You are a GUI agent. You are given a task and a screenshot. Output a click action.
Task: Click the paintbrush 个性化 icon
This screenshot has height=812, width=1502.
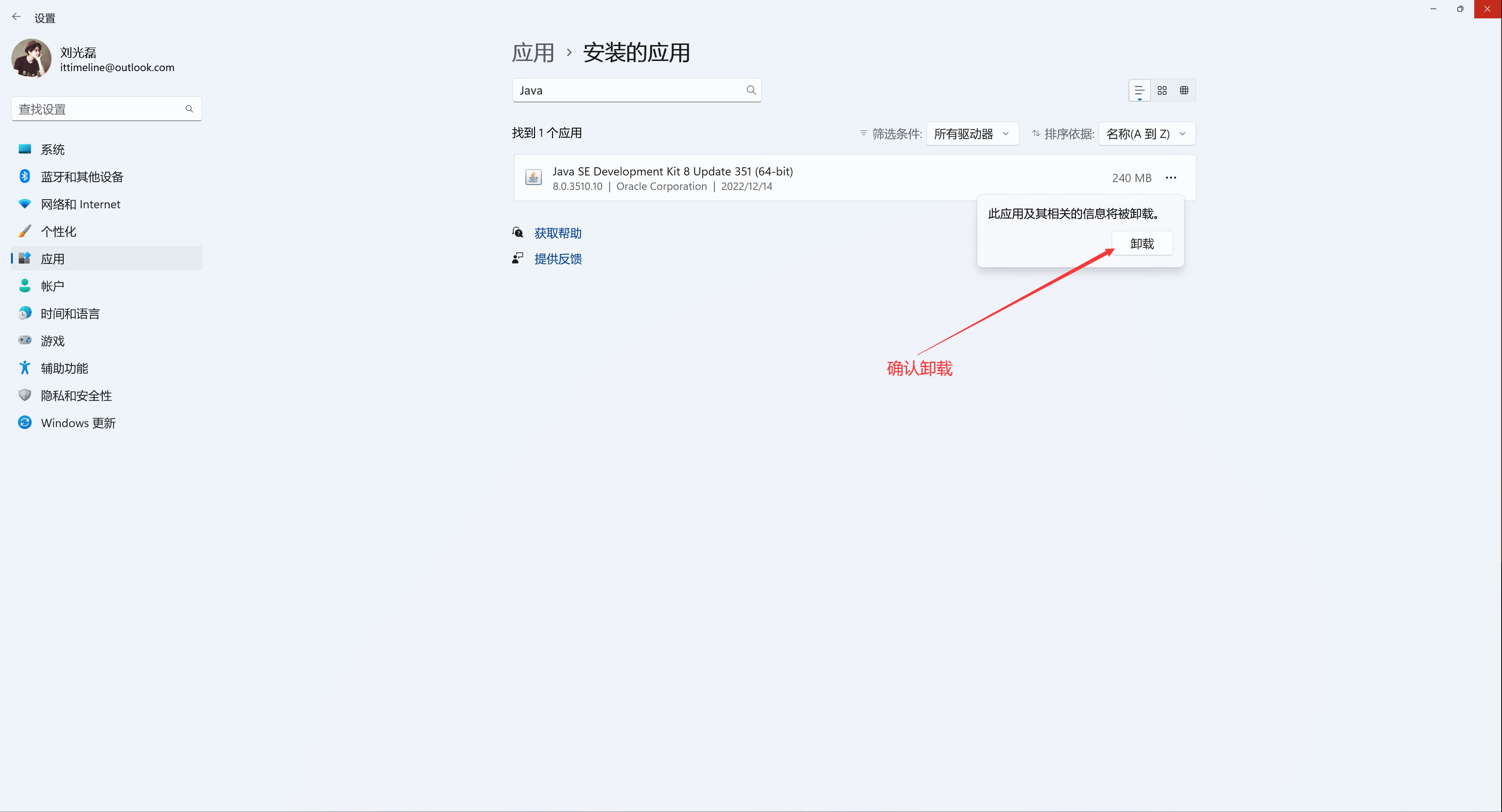click(25, 231)
